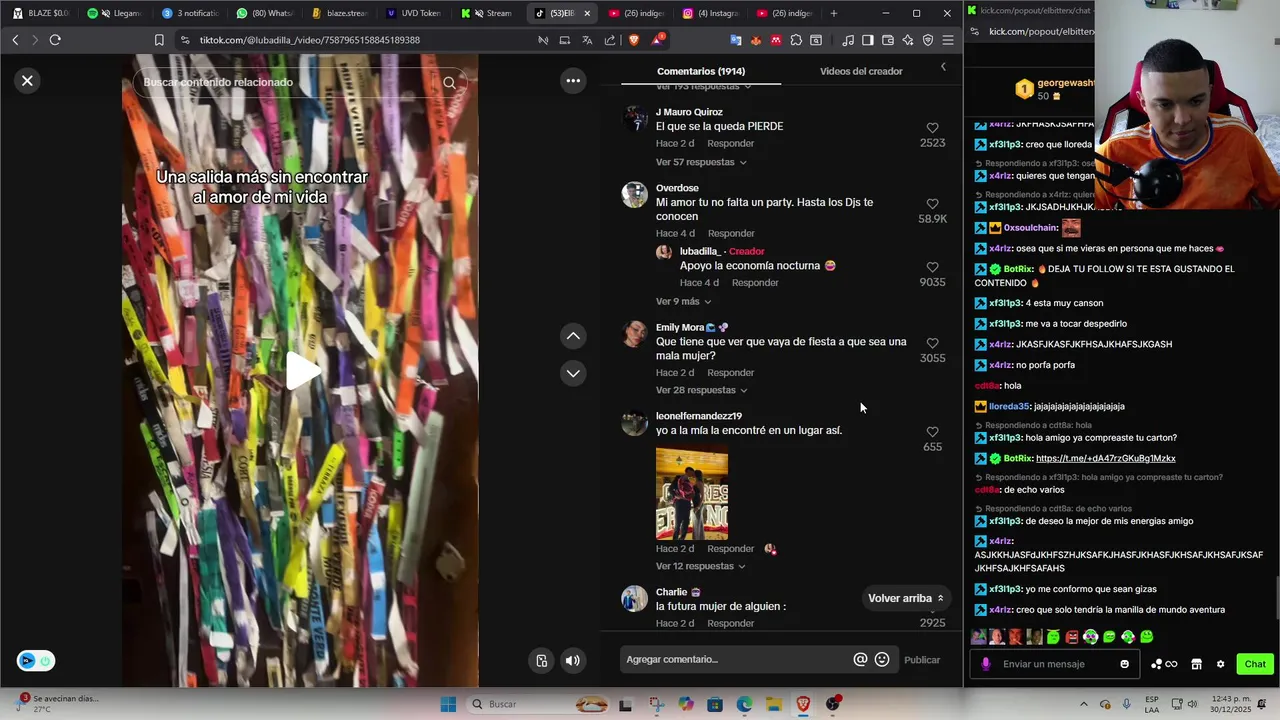Viewport: 1280px width, 720px height.
Task: Bookmark this page in toolbar
Action: (x=159, y=40)
